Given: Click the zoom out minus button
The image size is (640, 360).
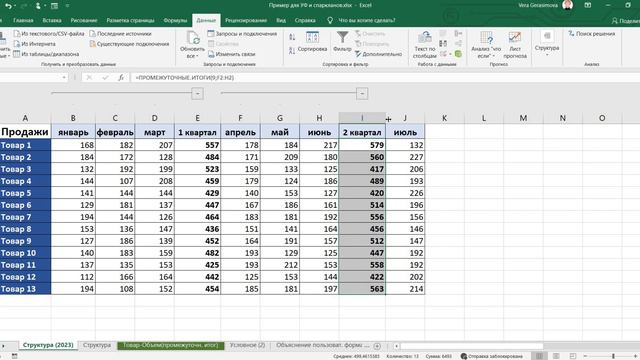Looking at the screenshot, I should pyautogui.click(x=585, y=356).
